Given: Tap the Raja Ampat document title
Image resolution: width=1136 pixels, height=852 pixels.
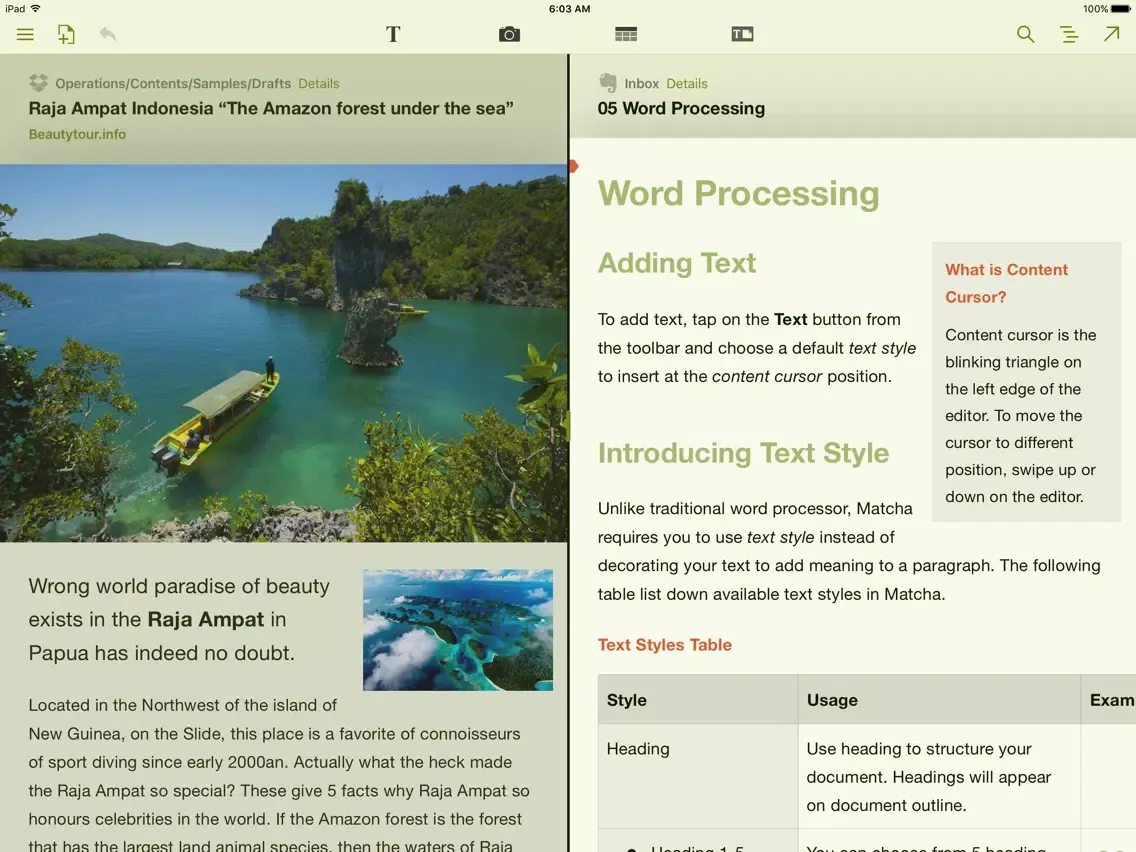Looking at the screenshot, I should [x=271, y=109].
